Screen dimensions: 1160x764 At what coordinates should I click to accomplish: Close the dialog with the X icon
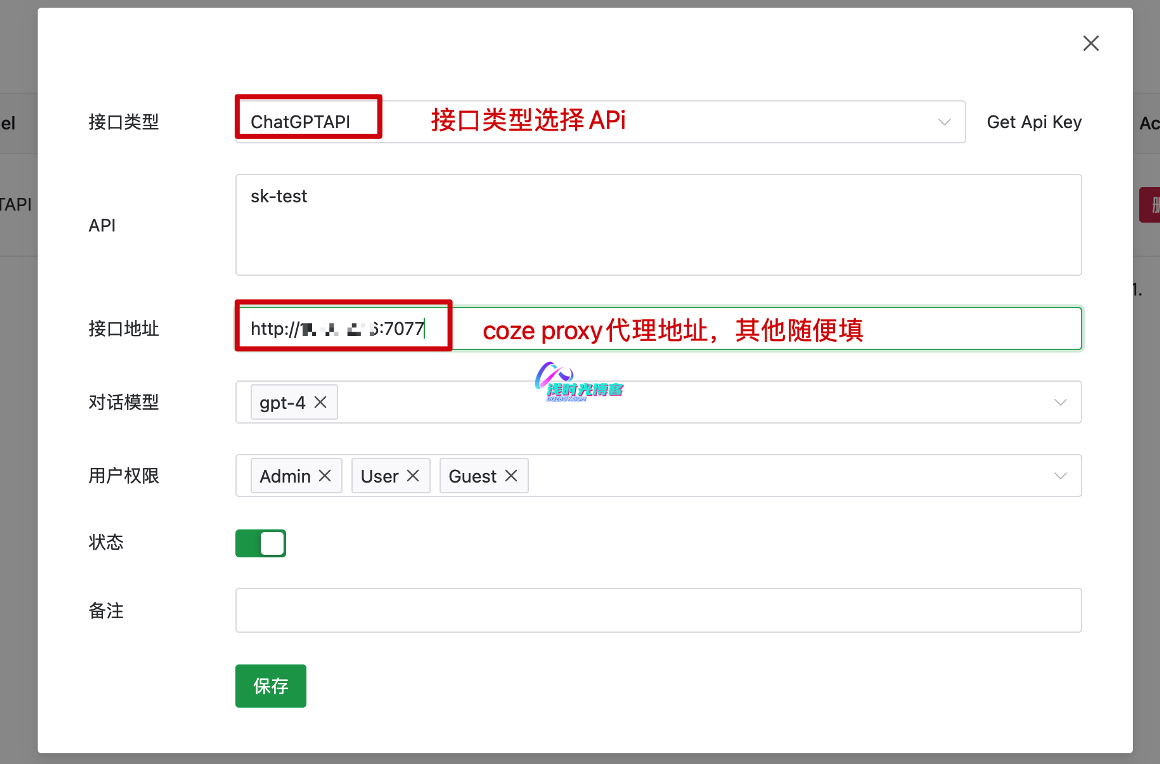pyautogui.click(x=1090, y=44)
